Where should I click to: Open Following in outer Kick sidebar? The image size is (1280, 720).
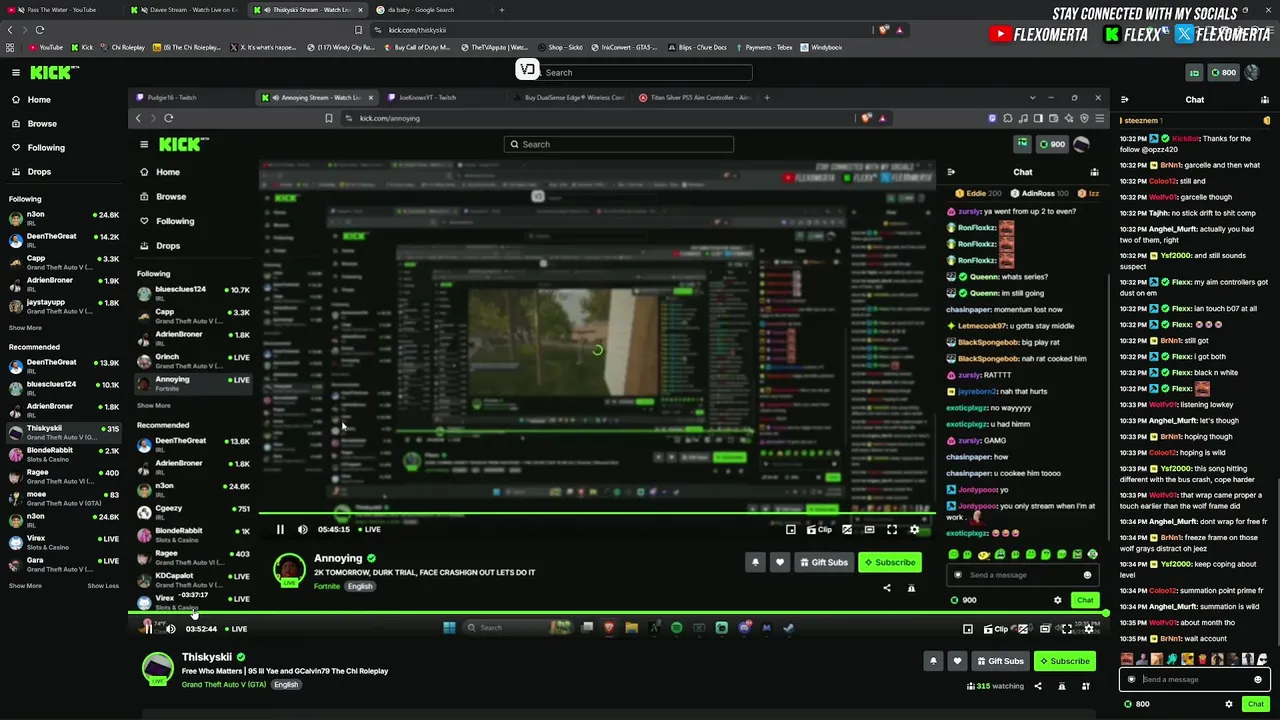[x=46, y=148]
